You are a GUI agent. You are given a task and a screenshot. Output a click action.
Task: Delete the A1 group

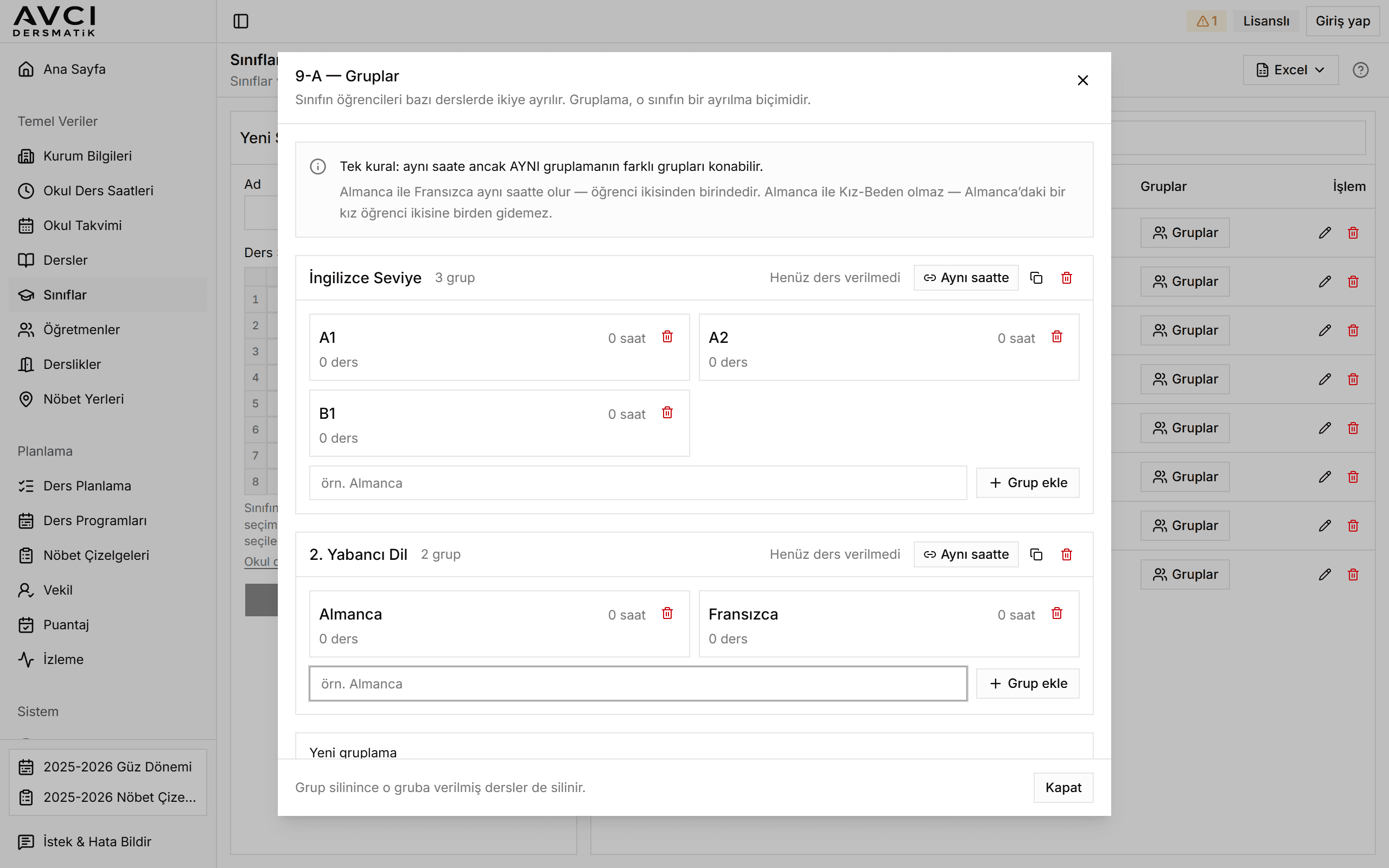[667, 337]
